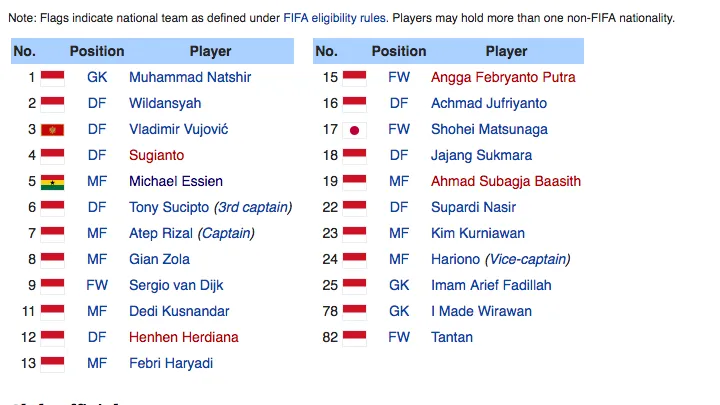
Task: Click the DF position link beside Wildansyah
Action: (97, 103)
